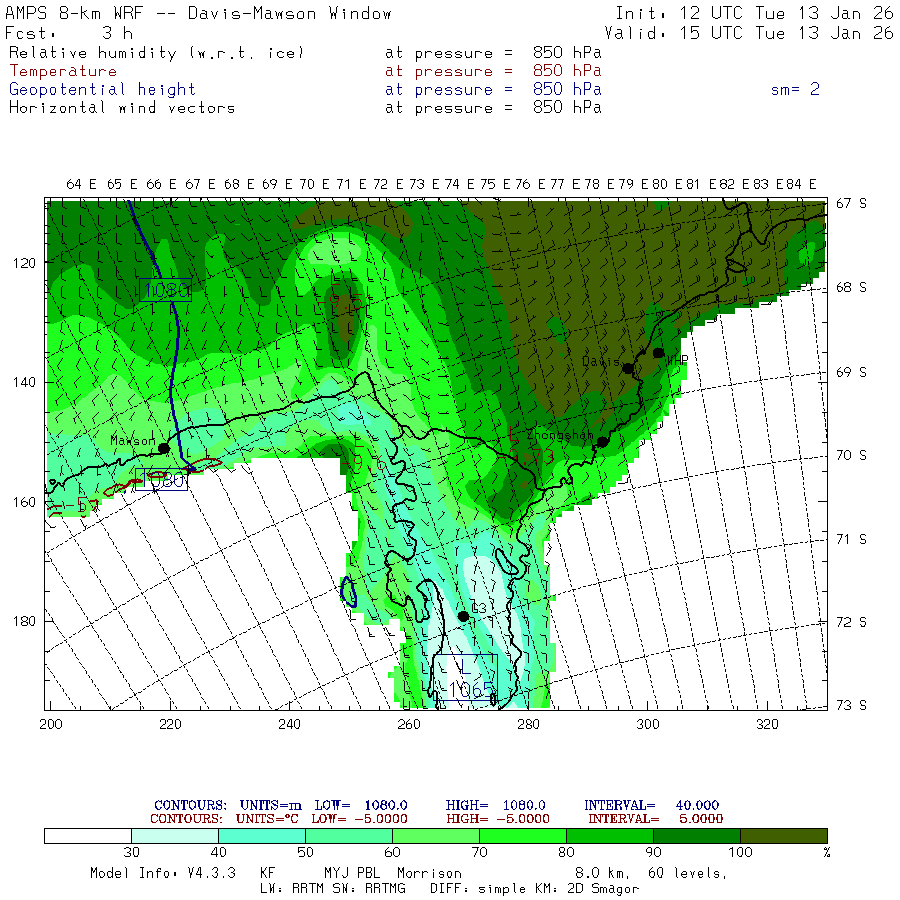Click the AMPS 8-km WRF title text

[198, 13]
